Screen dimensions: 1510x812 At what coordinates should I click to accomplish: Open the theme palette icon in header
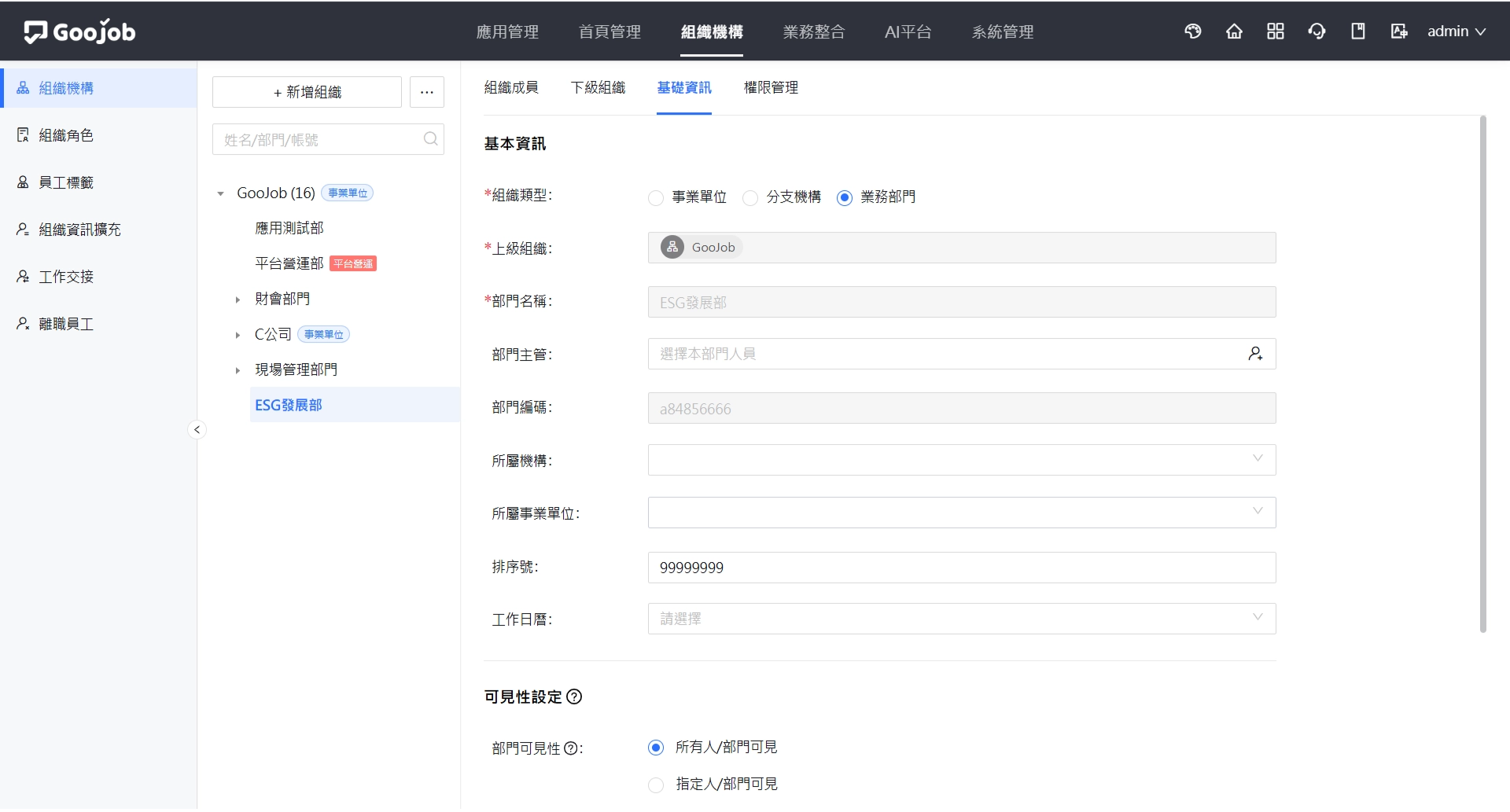(x=1193, y=31)
